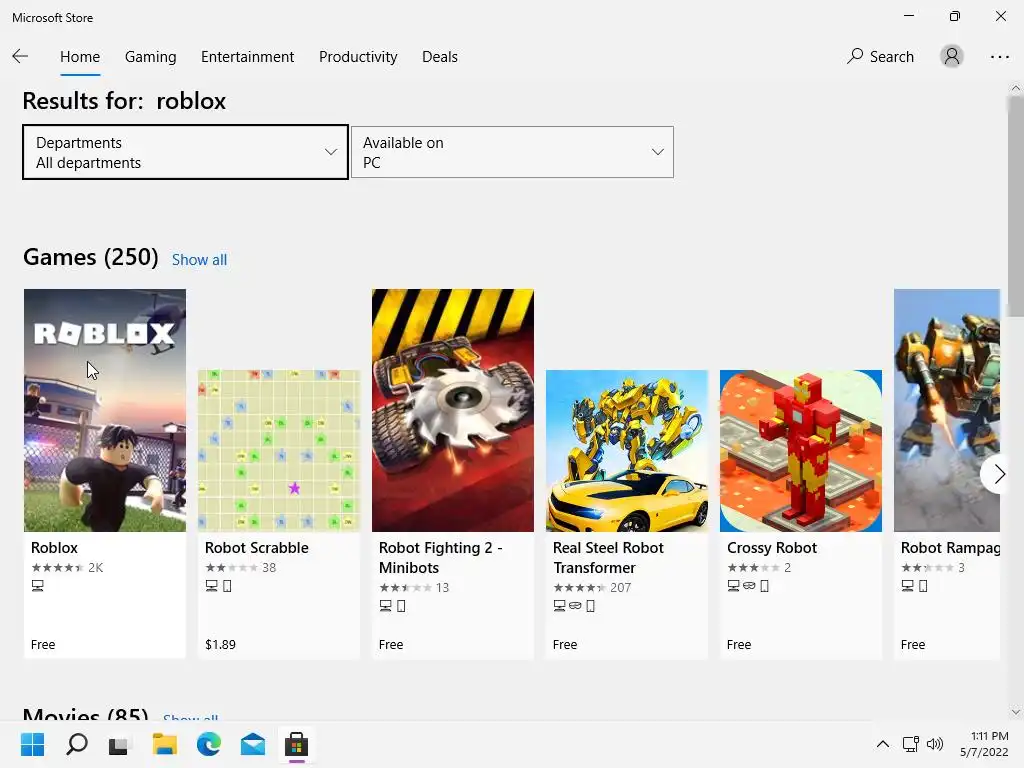This screenshot has width=1024, height=768.
Task: Expand the Departments dropdown
Action: pyautogui.click(x=185, y=152)
